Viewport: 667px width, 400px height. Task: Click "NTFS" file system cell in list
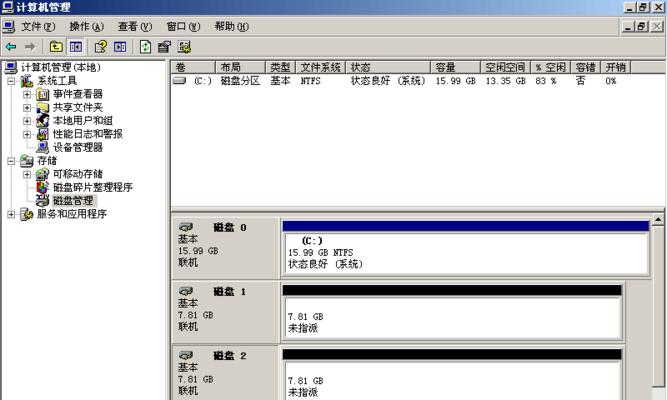pos(311,81)
